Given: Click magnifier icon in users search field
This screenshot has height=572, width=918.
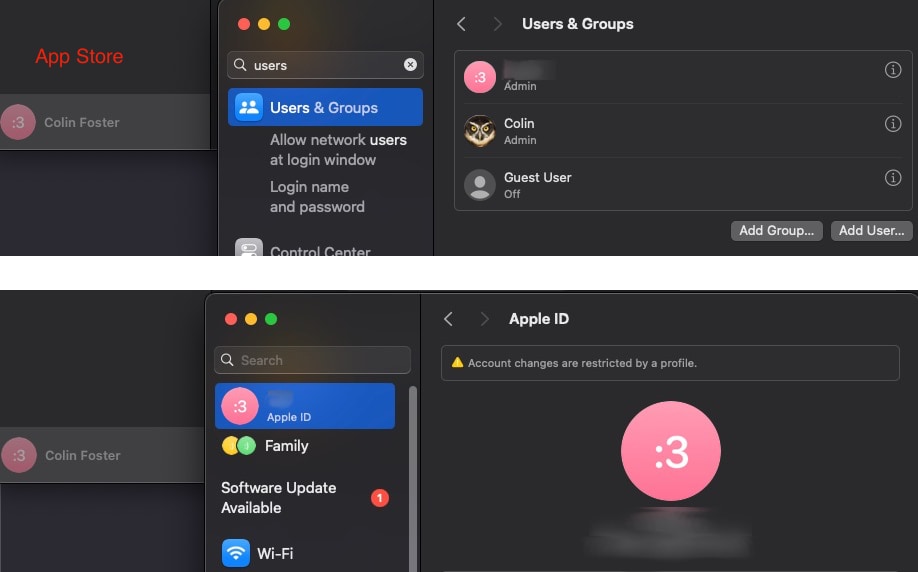Looking at the screenshot, I should coord(240,64).
